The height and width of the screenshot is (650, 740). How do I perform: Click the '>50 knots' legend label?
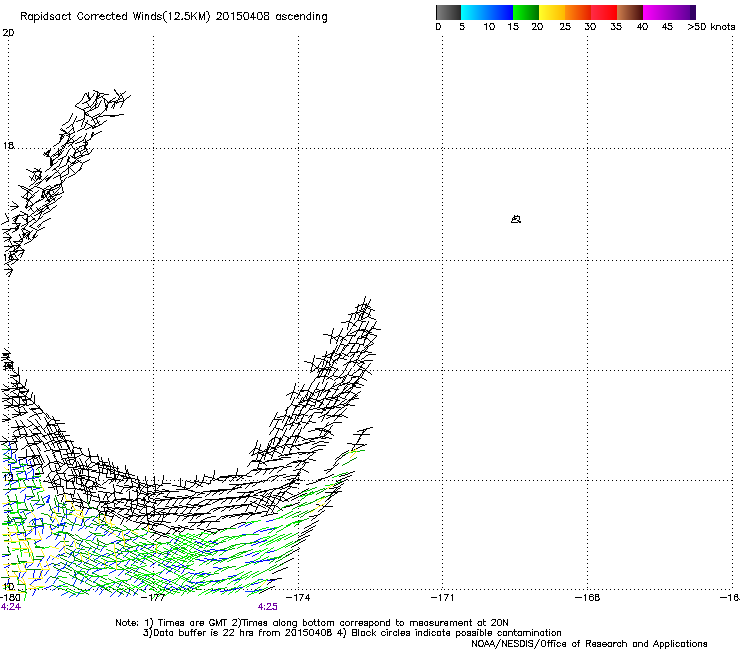711,27
